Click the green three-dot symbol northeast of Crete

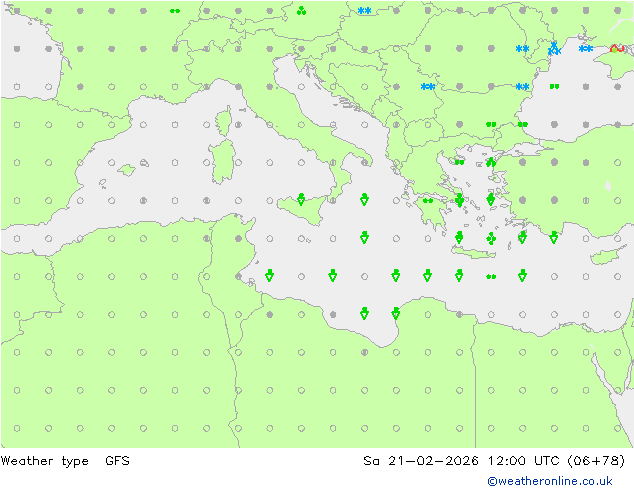pos(491,239)
